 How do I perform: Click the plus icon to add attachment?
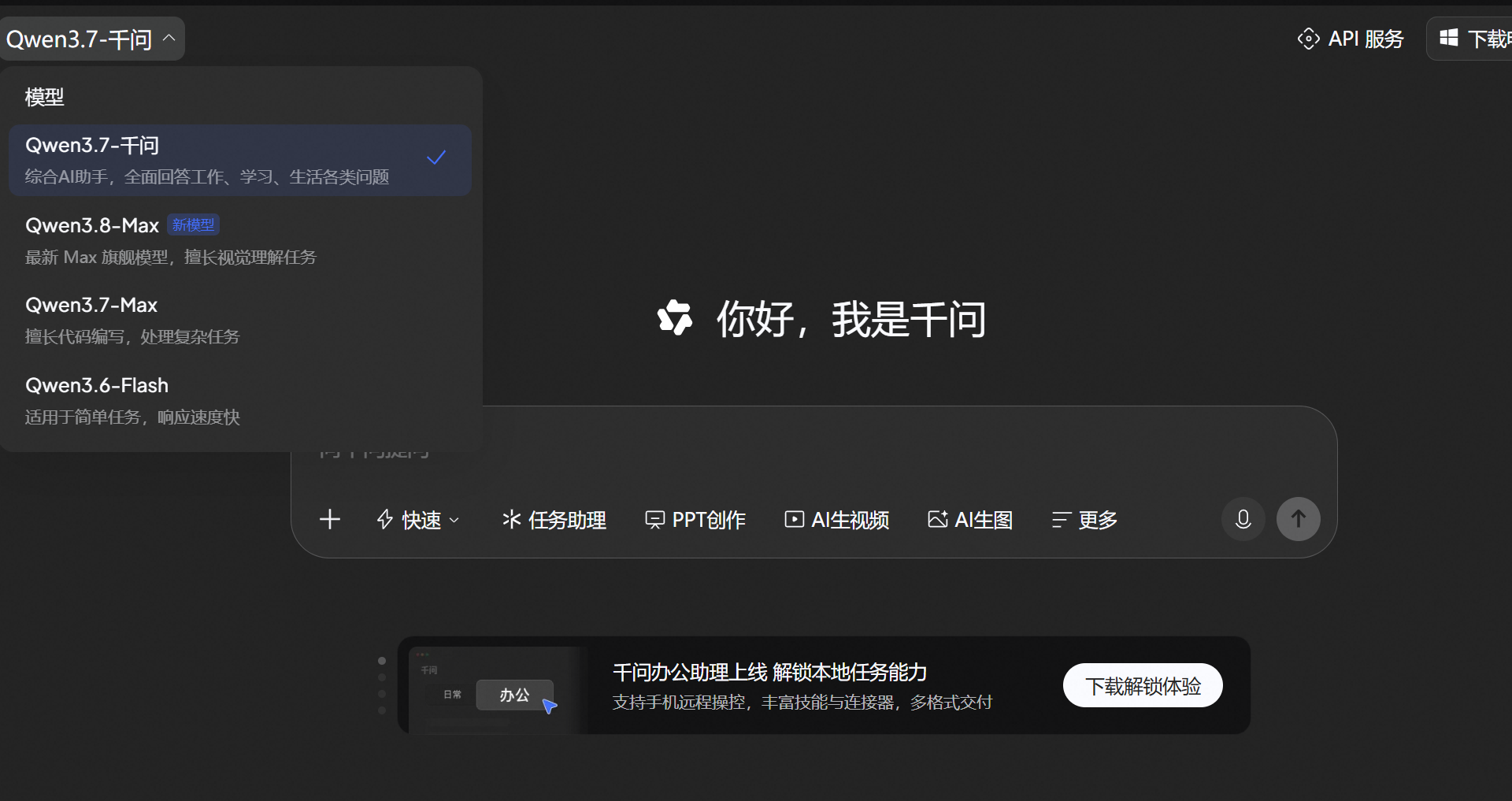click(330, 519)
